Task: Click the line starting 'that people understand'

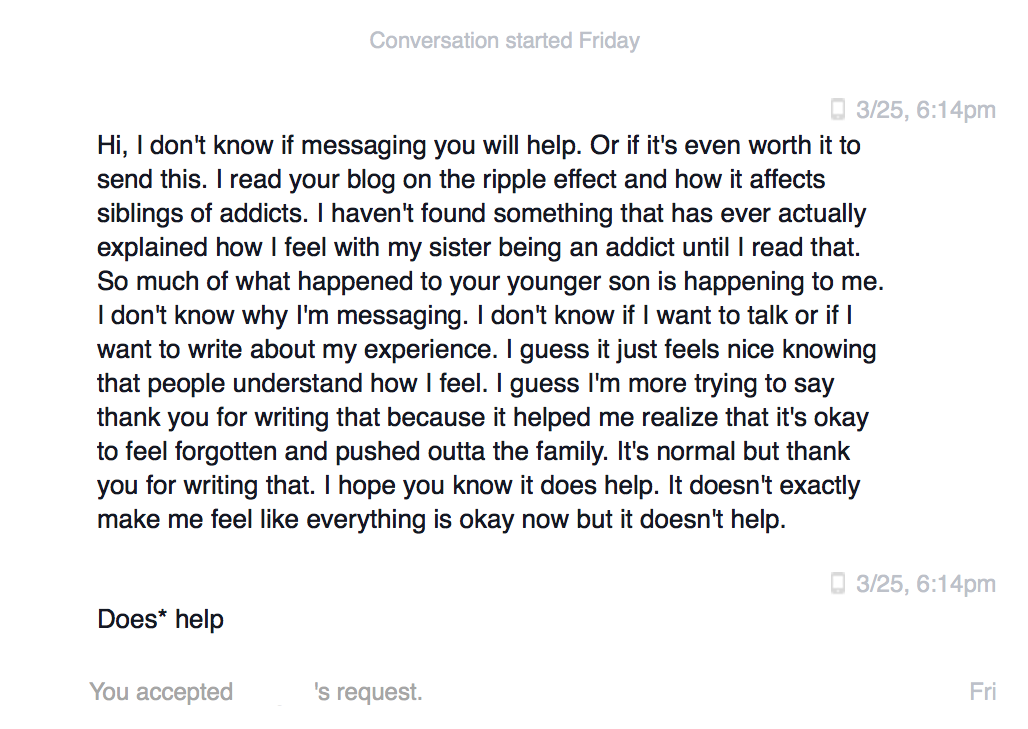Action: click(x=465, y=384)
